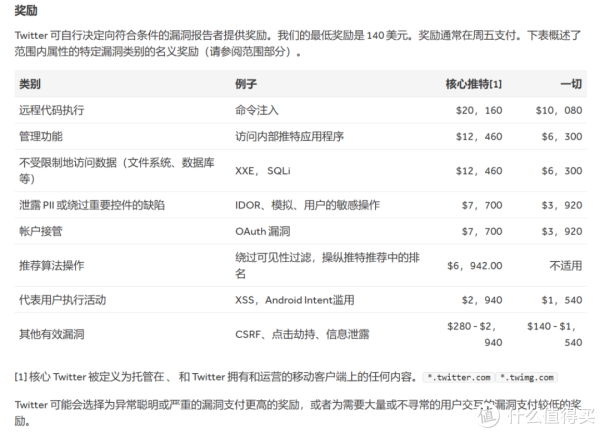Select the 推荐算法操作 category cell
Screen dimensions: 600x433
pos(52,265)
